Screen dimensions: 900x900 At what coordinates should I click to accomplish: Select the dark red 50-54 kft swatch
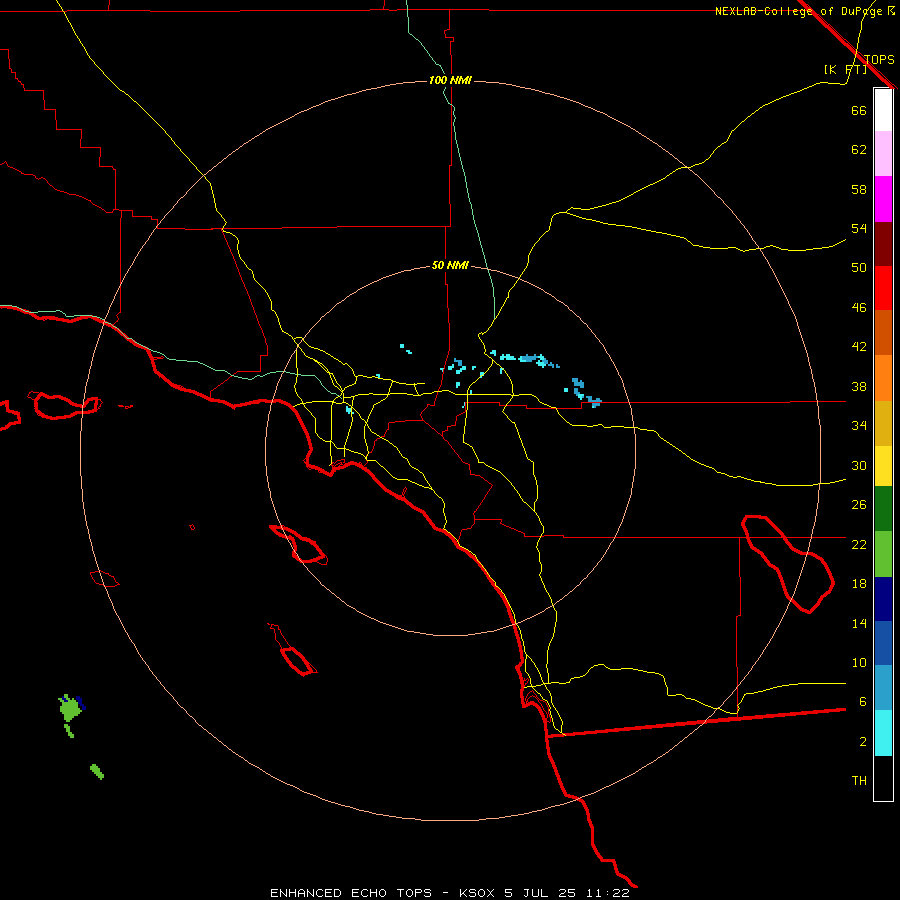coord(883,243)
